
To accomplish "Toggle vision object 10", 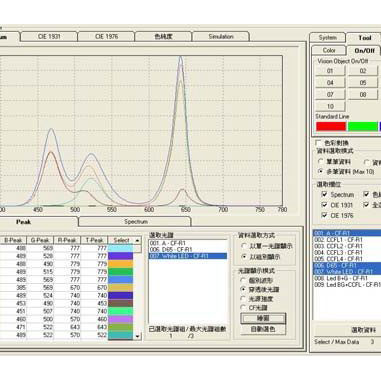I will (x=330, y=106).
